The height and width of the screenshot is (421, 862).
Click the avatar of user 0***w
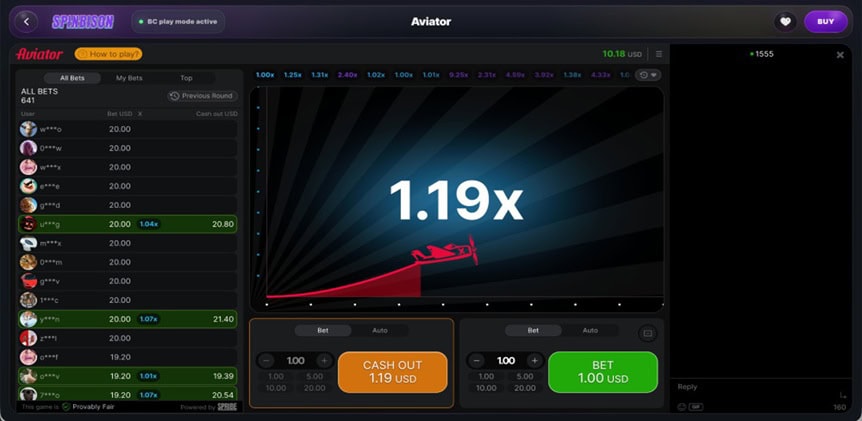tap(29, 148)
